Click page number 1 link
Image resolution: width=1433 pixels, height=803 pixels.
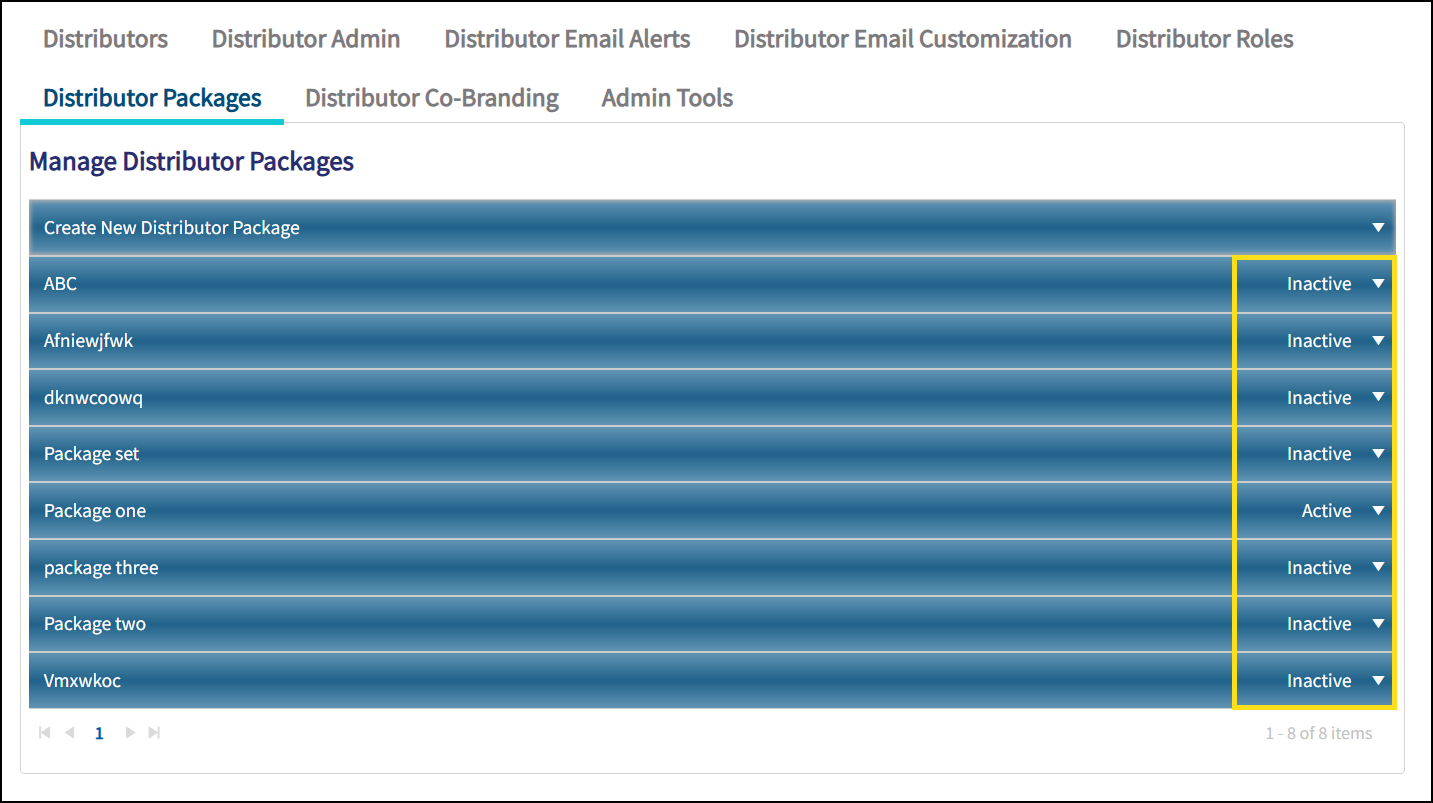(x=99, y=733)
